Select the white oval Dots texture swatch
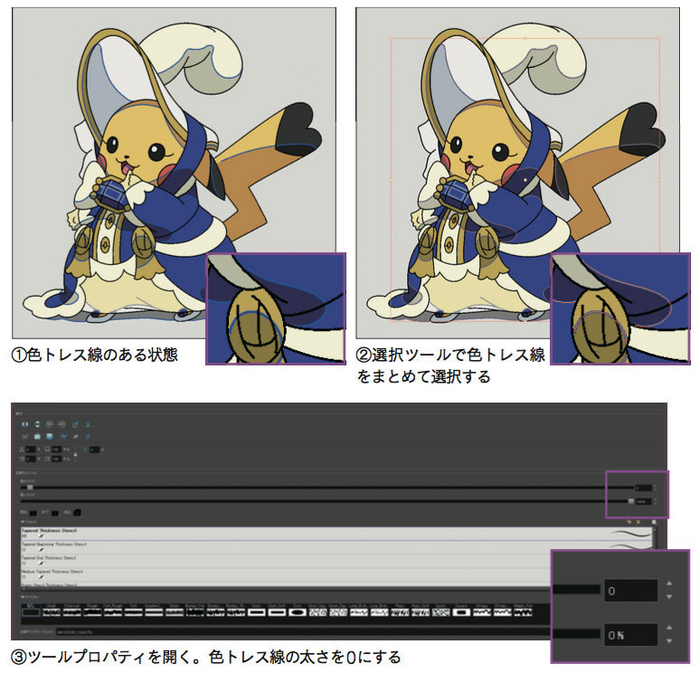 pyautogui.click(x=297, y=612)
